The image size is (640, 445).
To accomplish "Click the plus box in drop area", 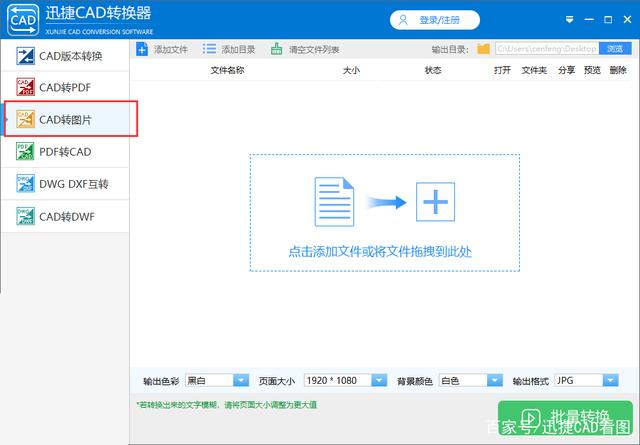I will pyautogui.click(x=435, y=202).
